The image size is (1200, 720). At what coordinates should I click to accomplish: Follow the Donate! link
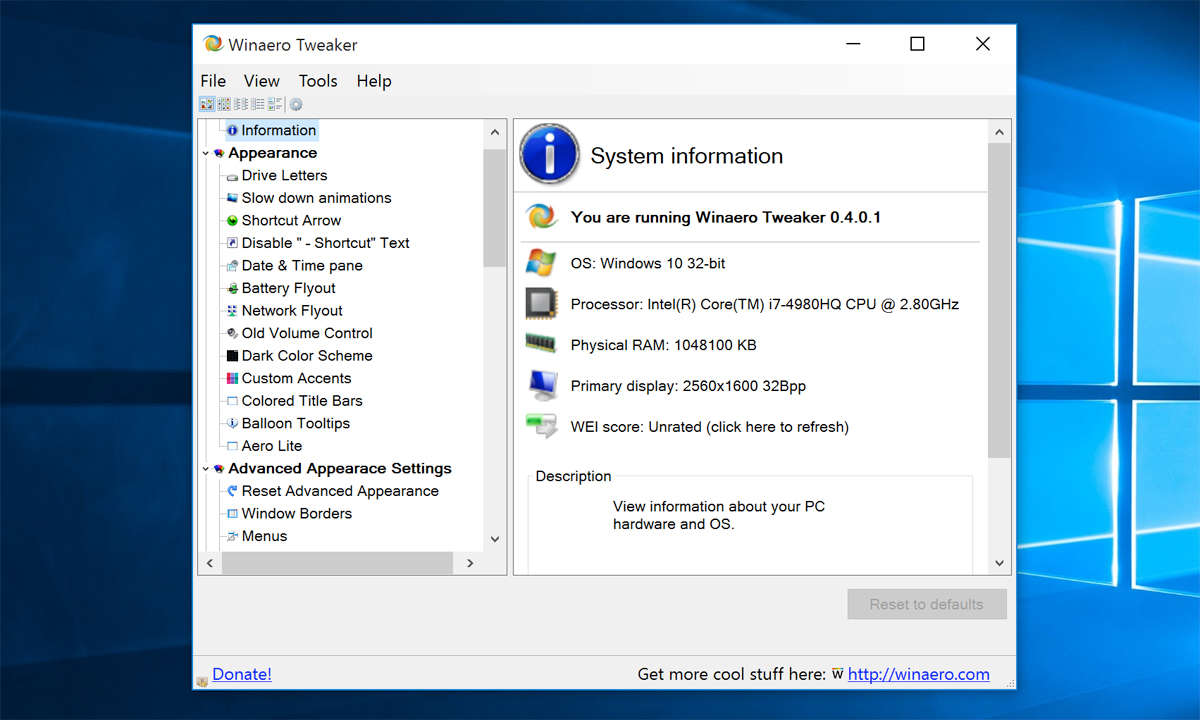pos(242,675)
